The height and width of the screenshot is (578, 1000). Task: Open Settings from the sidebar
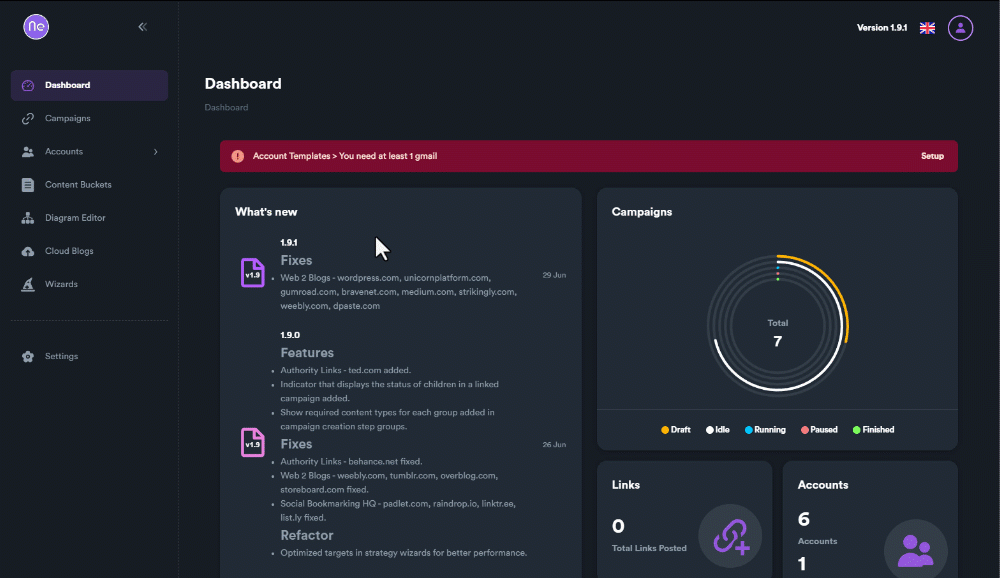pyautogui.click(x=61, y=356)
